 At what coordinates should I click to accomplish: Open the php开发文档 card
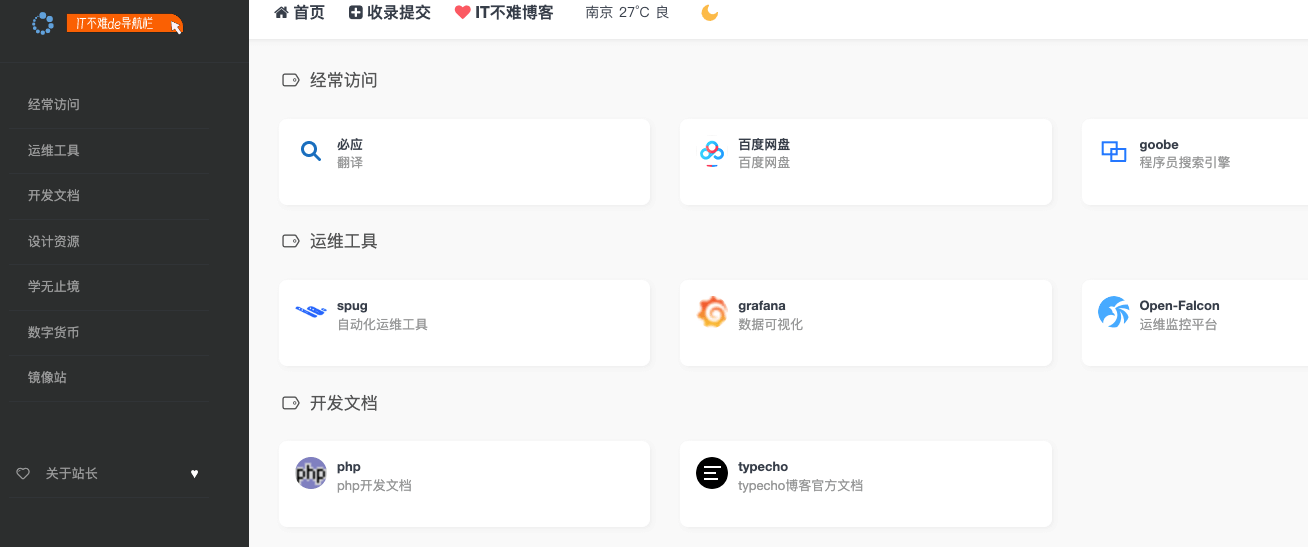coord(464,484)
